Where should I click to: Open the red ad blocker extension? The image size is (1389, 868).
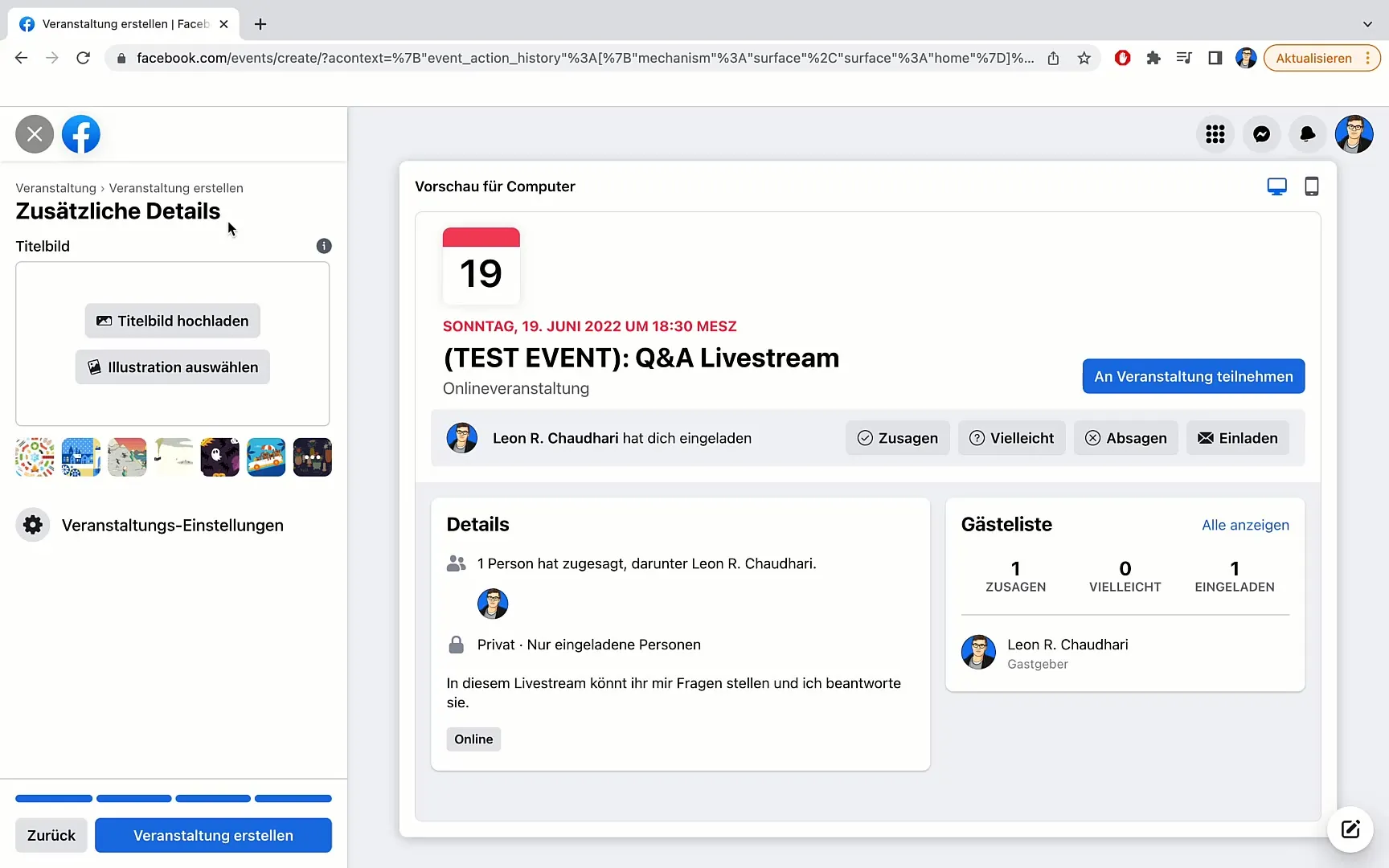click(x=1123, y=58)
